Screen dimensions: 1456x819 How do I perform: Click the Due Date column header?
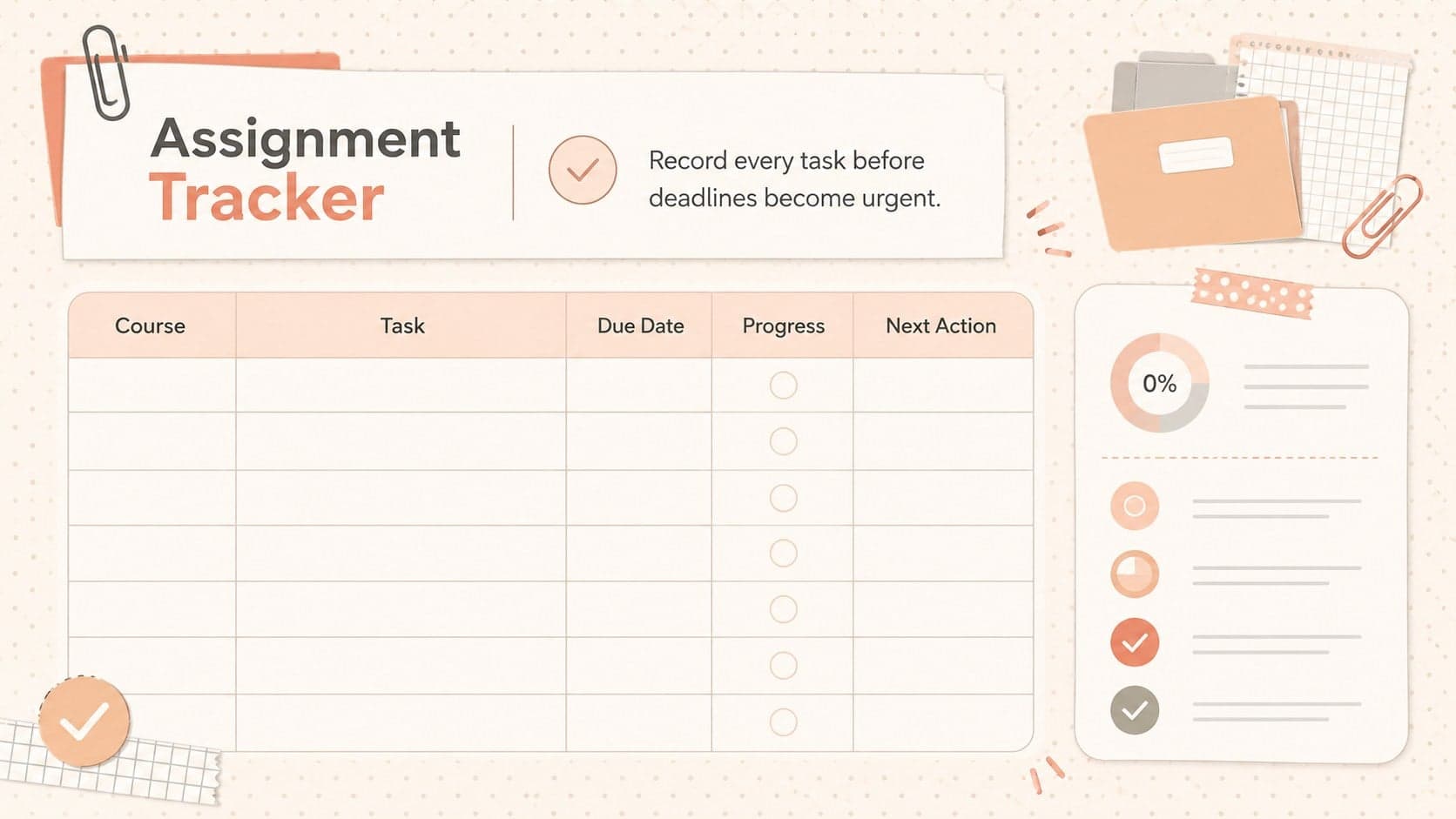640,326
